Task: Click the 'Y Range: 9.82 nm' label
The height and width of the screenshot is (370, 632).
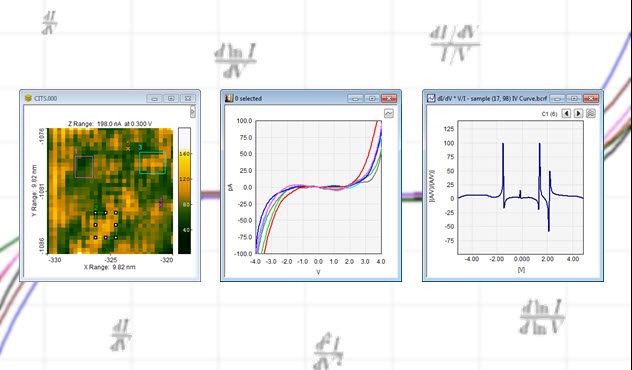Action: tap(35, 191)
